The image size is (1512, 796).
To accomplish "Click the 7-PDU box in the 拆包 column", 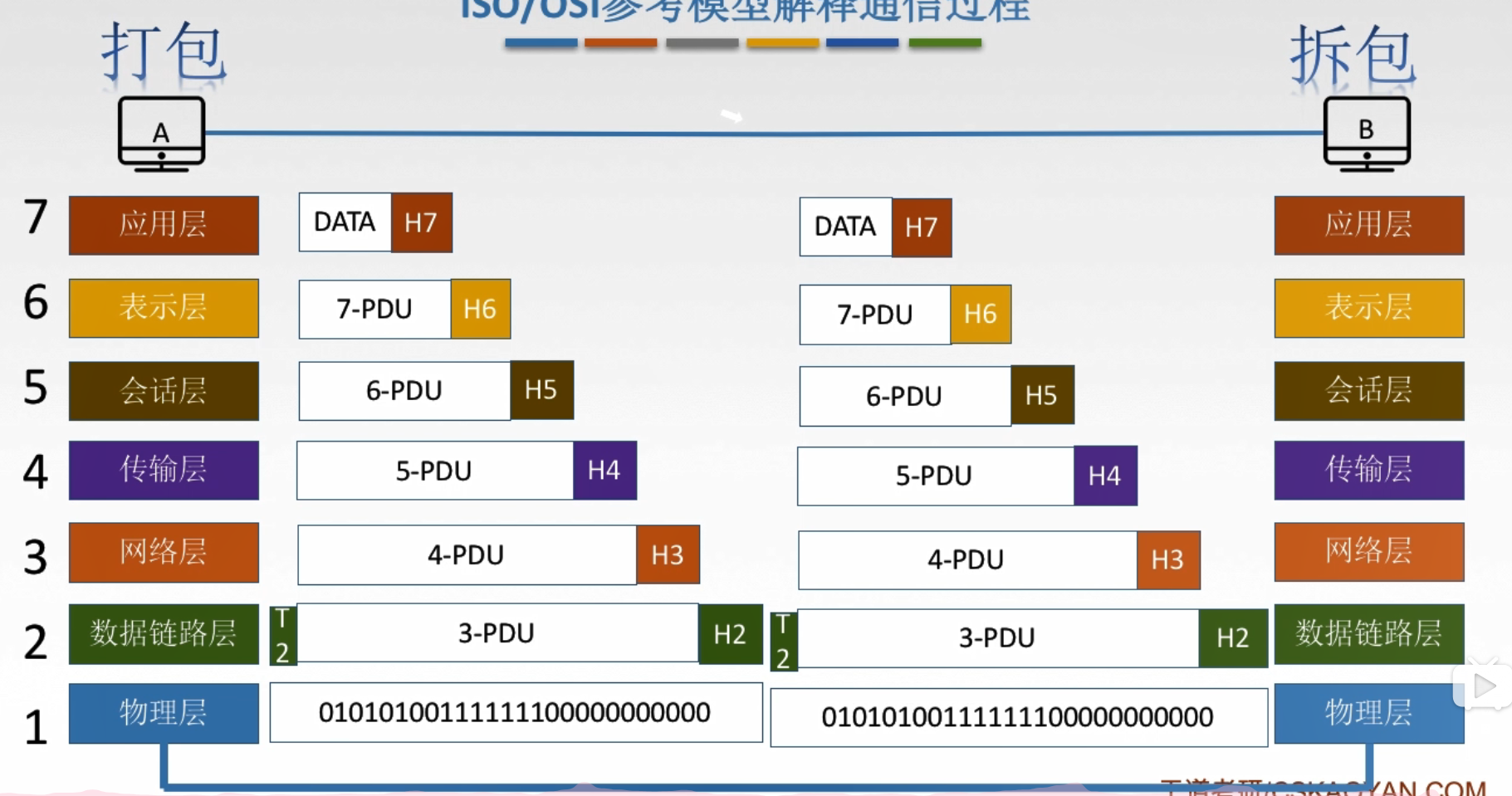I will (875, 315).
